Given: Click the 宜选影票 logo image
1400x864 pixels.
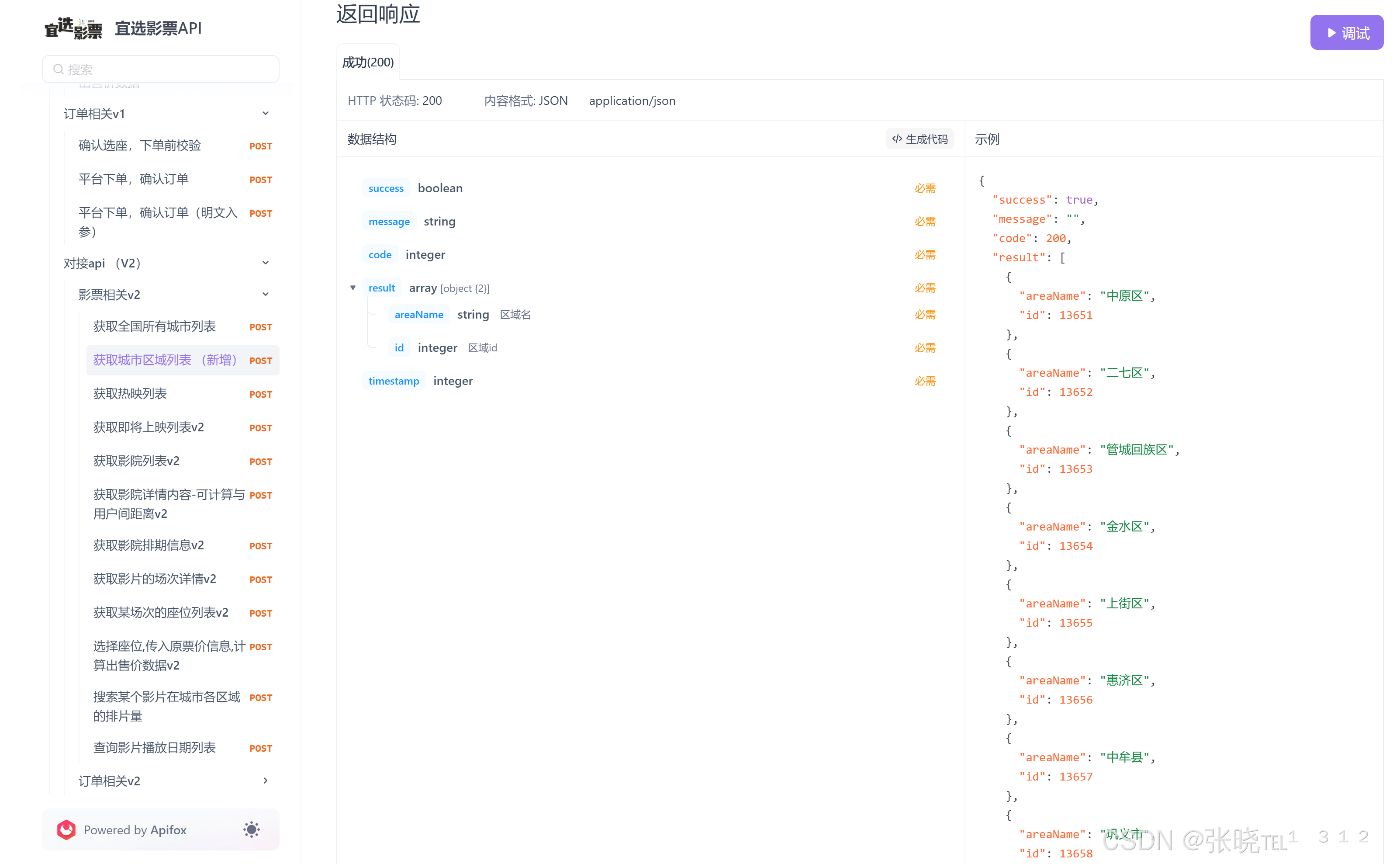Looking at the screenshot, I should pyautogui.click(x=73, y=28).
